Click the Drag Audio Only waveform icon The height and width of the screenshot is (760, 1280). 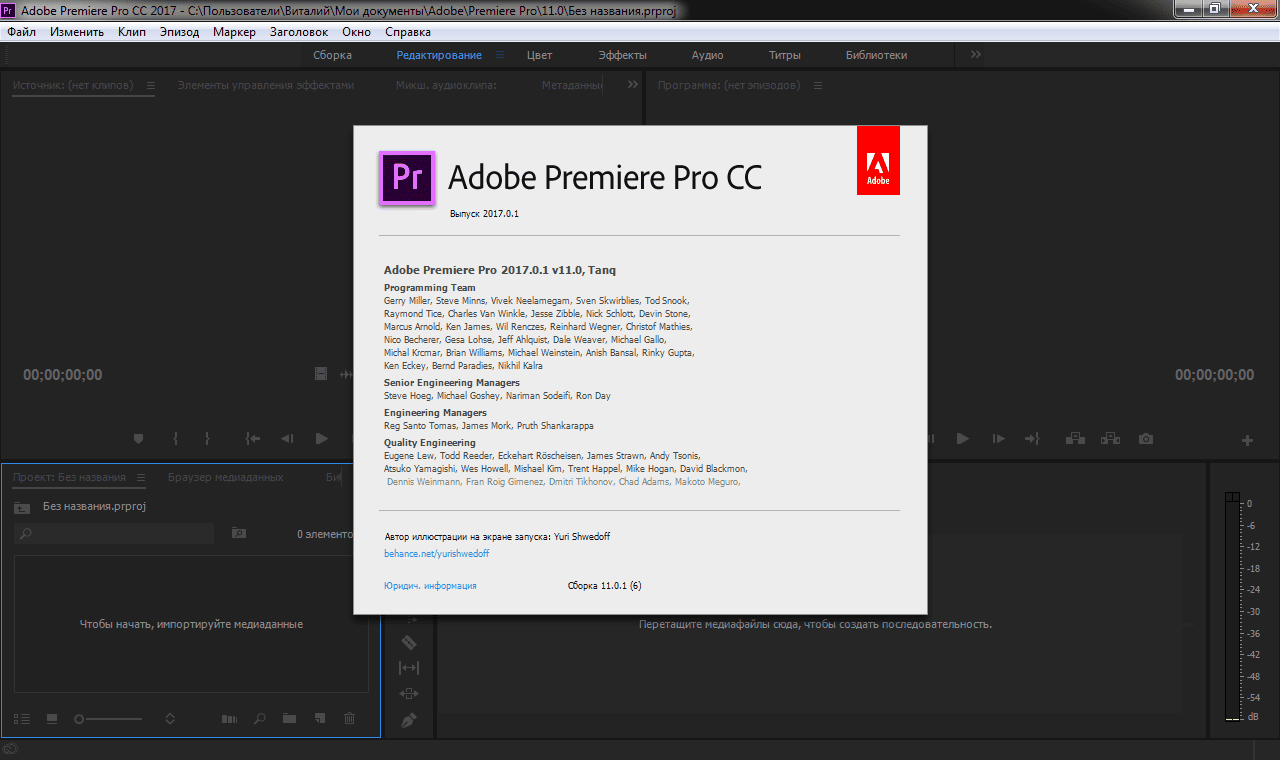coord(347,374)
